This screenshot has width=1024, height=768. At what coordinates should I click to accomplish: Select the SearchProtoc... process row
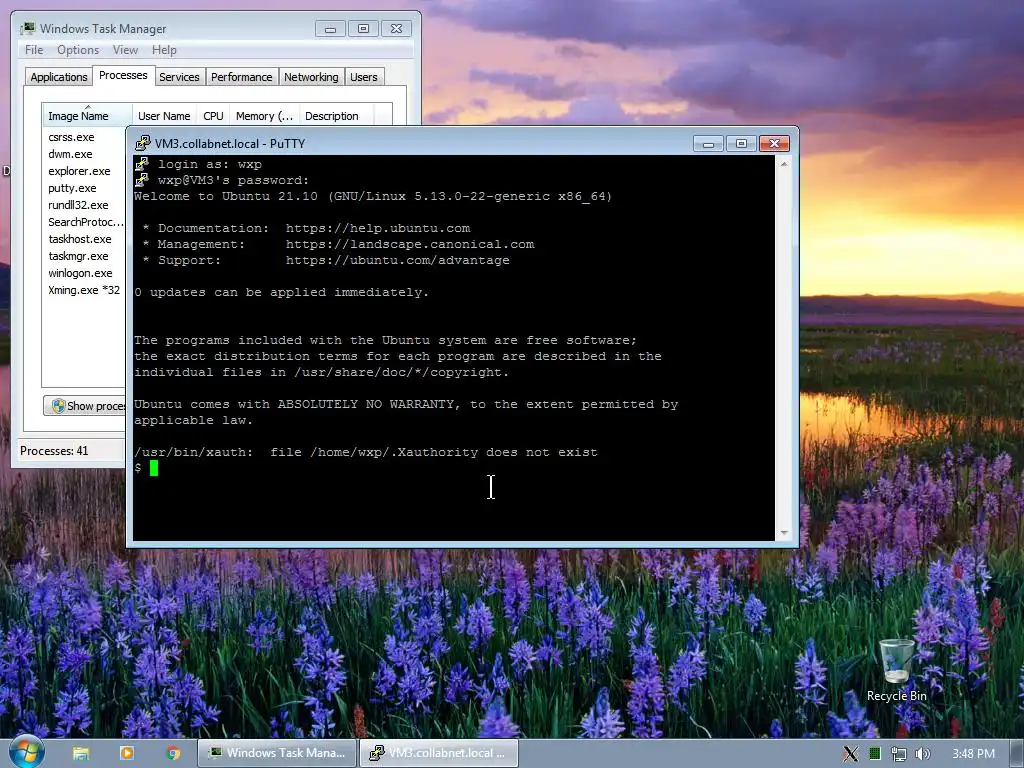click(84, 222)
